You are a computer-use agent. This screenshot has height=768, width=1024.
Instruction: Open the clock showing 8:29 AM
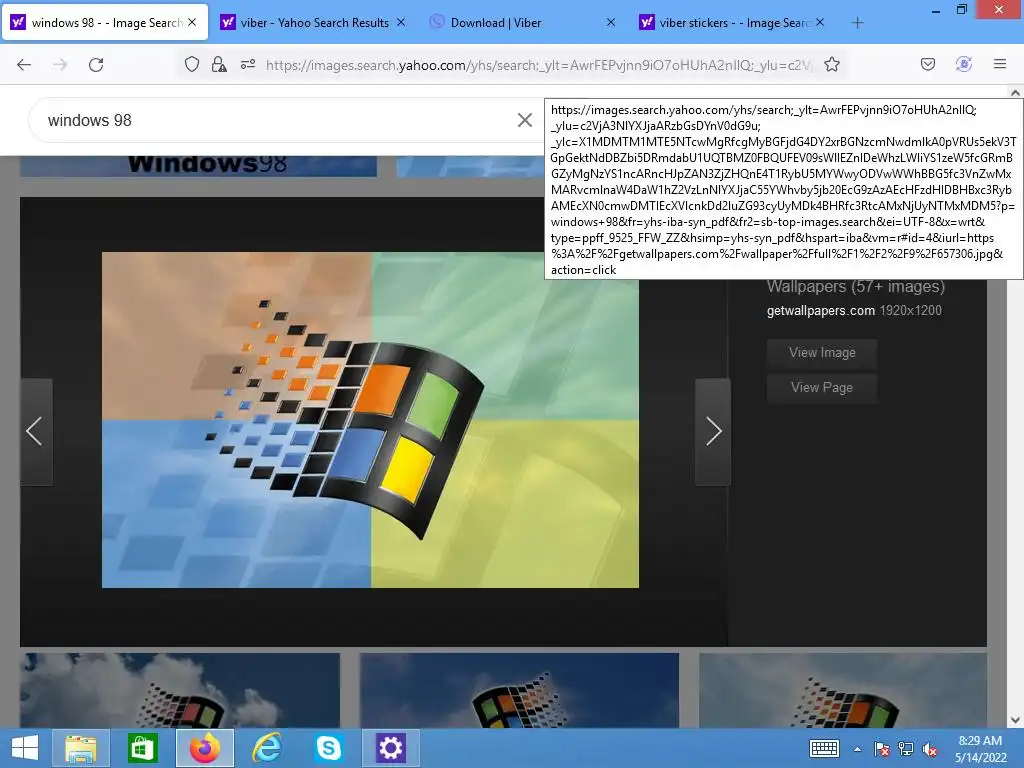pos(980,749)
